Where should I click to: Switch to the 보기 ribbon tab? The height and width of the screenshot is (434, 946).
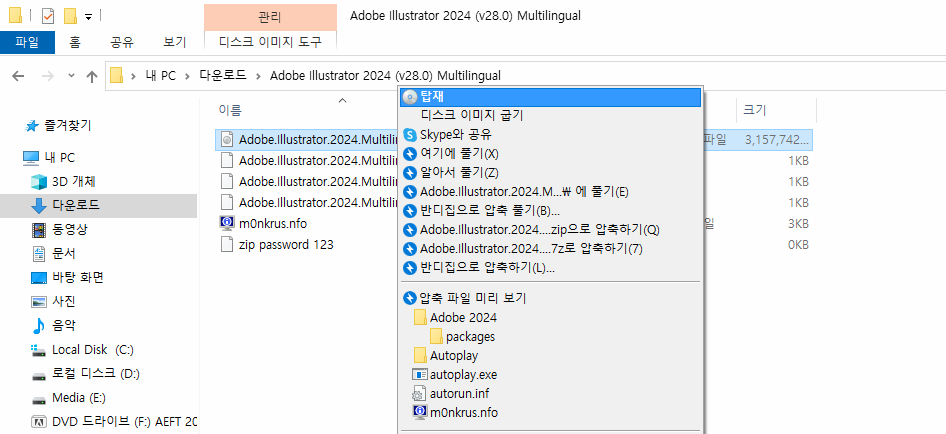(x=175, y=42)
